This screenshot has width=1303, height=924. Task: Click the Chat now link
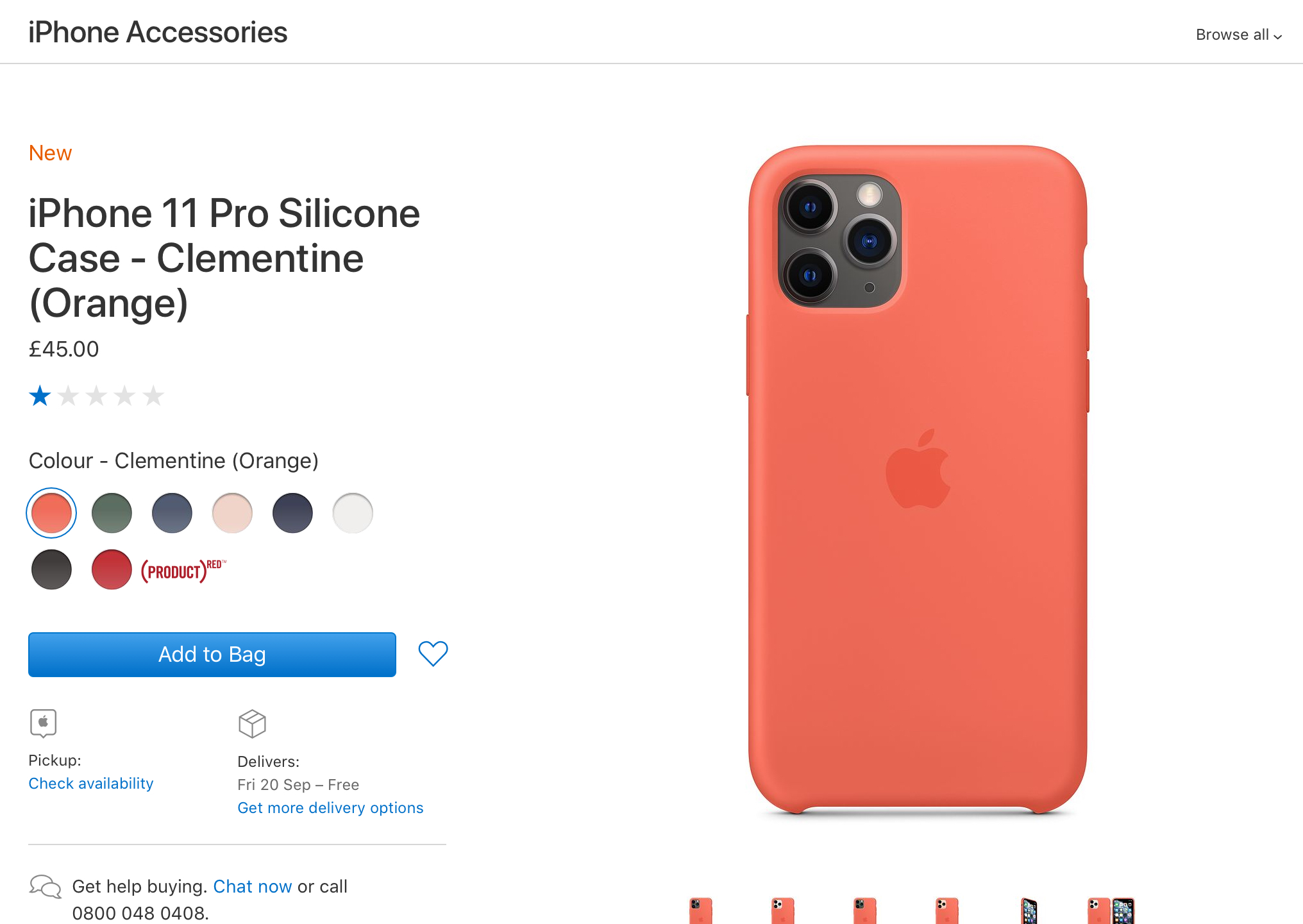(253, 886)
